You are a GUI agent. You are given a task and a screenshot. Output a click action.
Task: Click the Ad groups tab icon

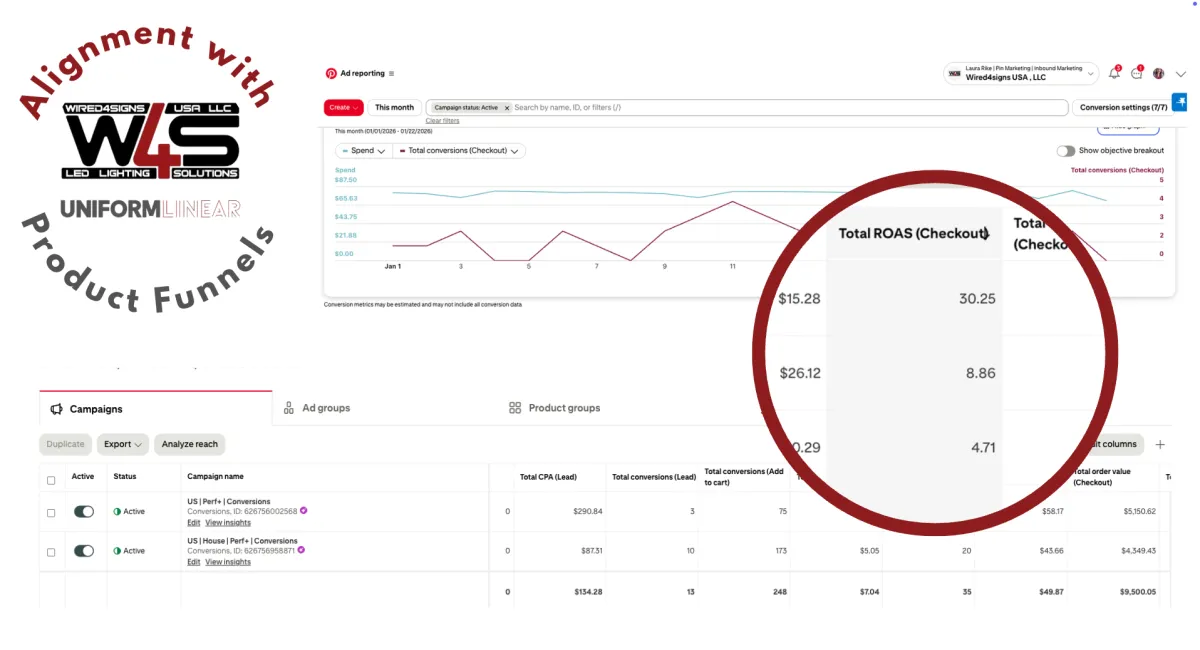point(289,408)
